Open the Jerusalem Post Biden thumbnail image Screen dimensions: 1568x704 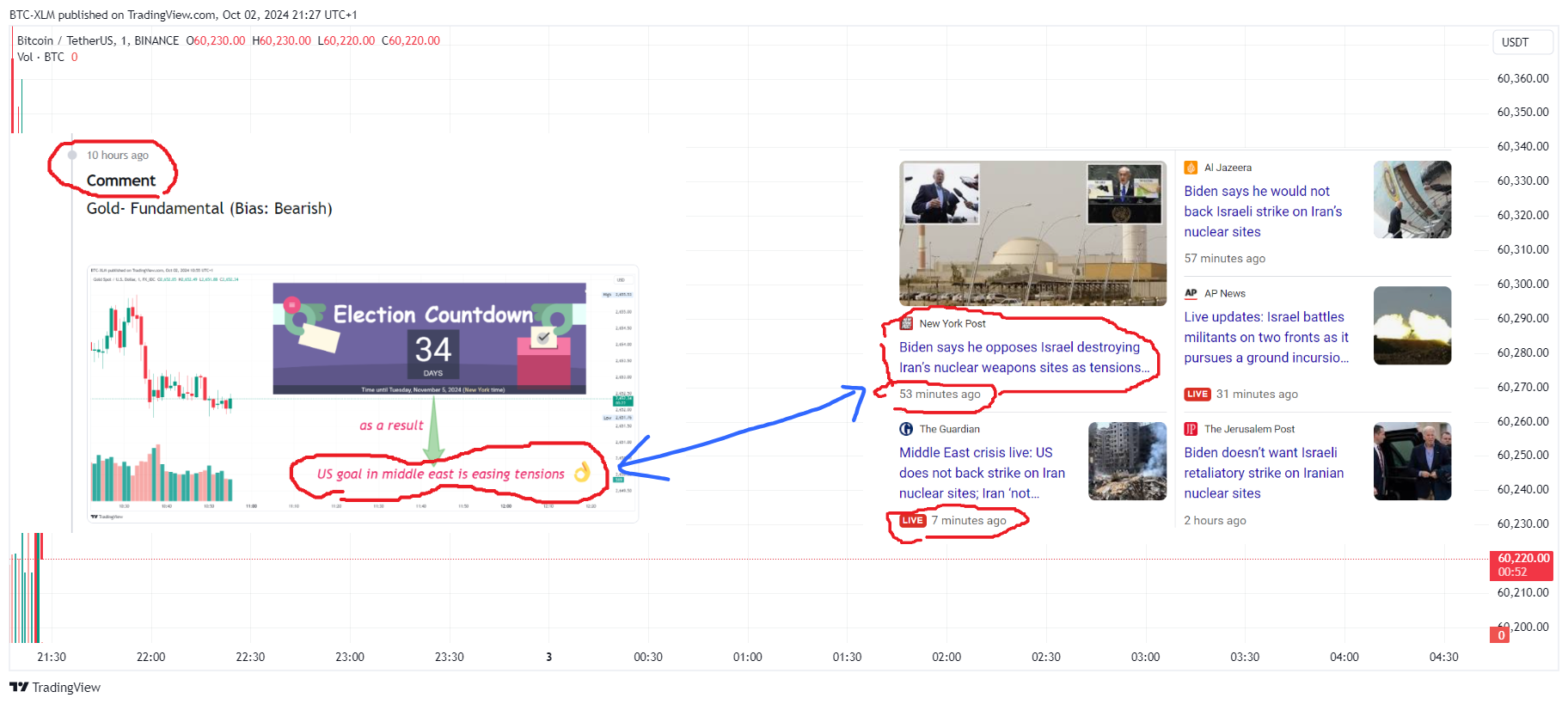1412,462
